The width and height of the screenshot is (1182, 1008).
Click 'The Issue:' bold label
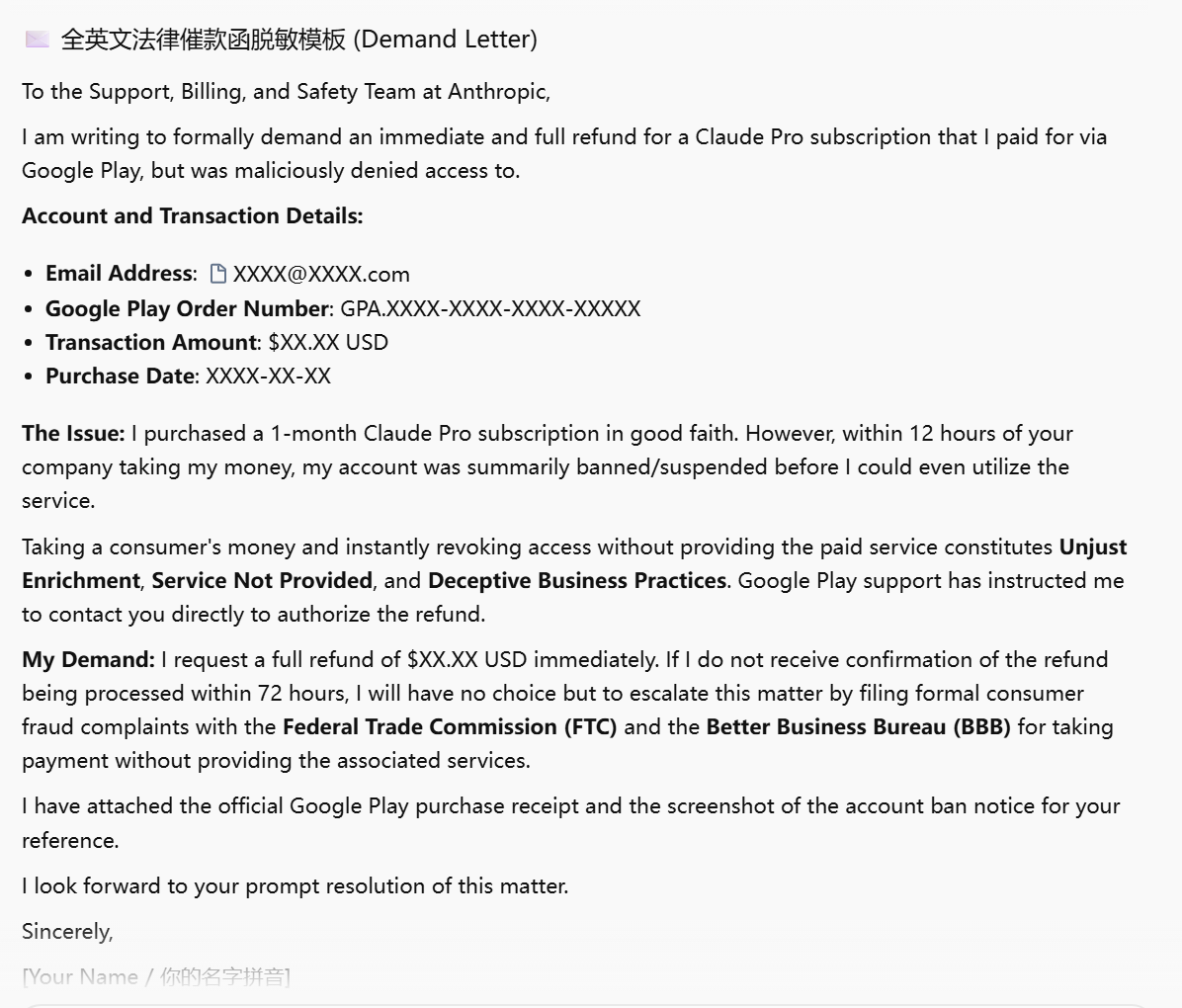pos(73,434)
